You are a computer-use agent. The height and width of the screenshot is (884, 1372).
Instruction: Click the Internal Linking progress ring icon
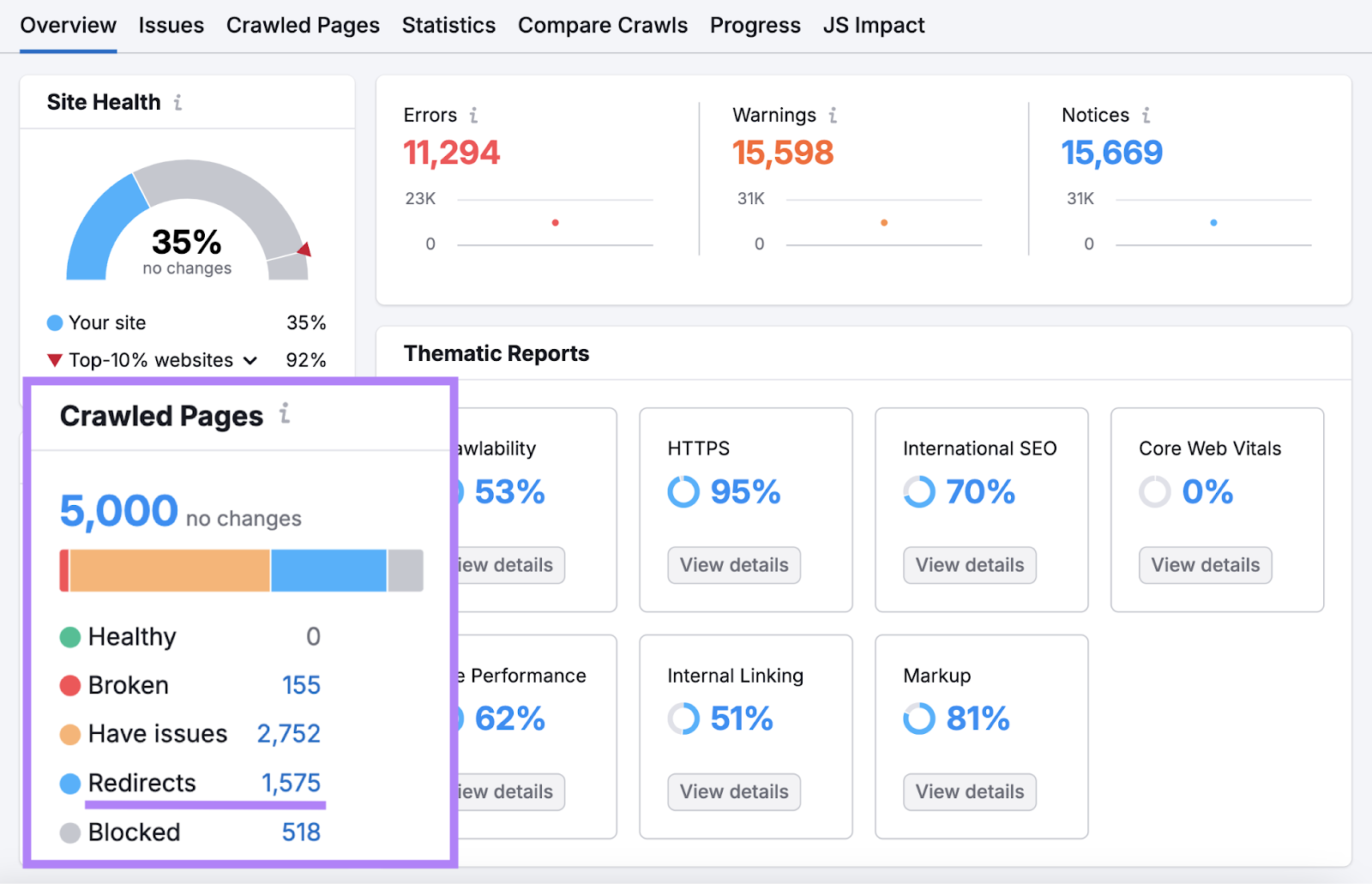(682, 719)
